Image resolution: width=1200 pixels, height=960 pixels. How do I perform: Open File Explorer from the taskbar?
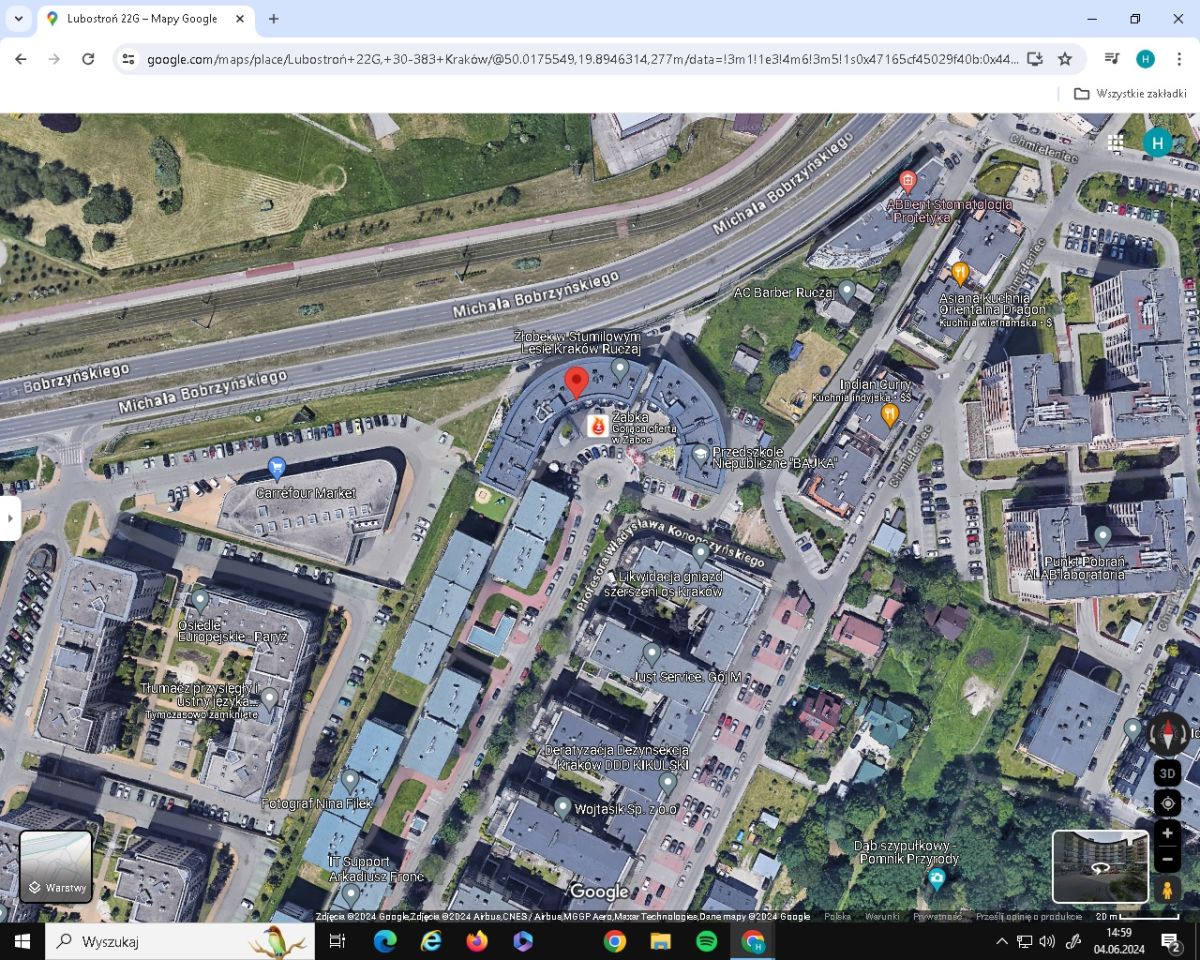pyautogui.click(x=660, y=941)
